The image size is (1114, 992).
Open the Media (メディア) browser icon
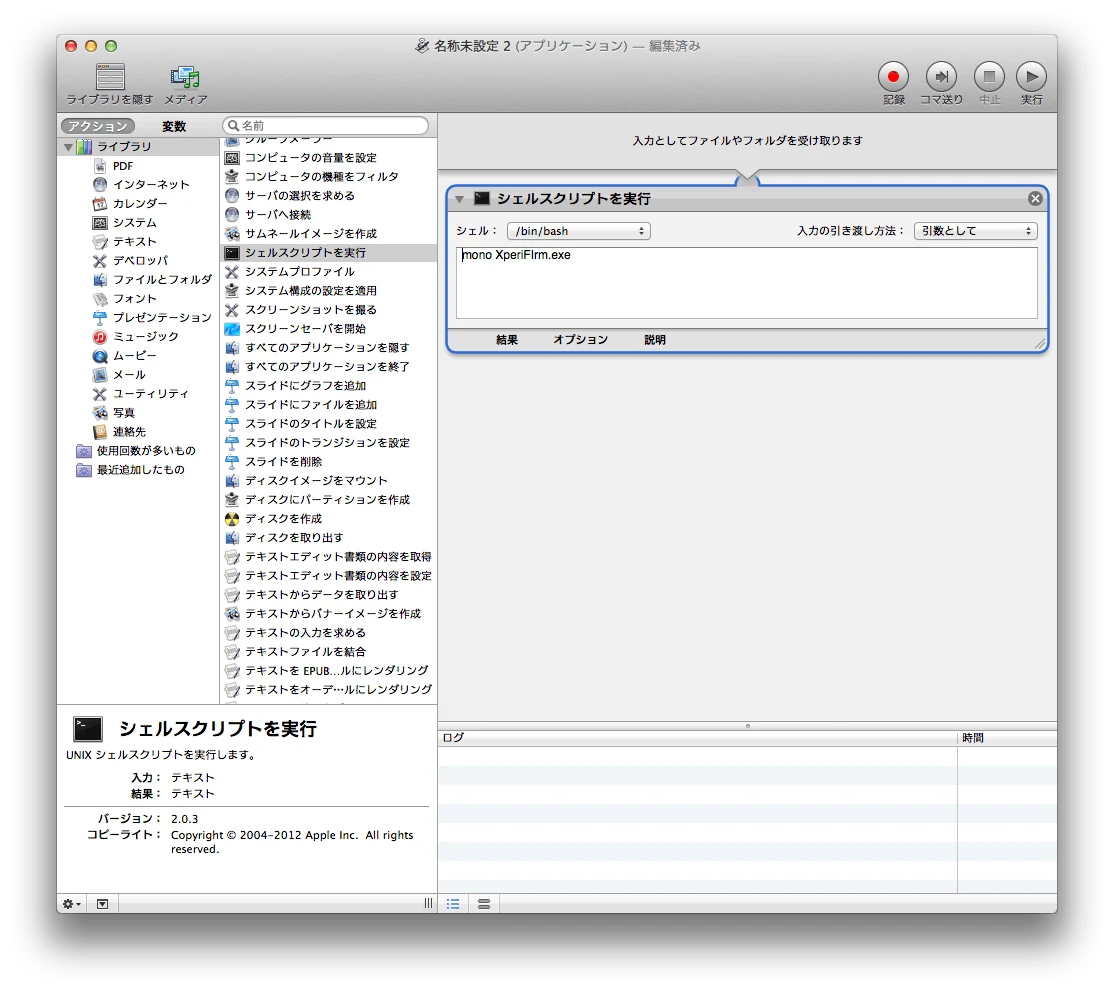click(185, 77)
